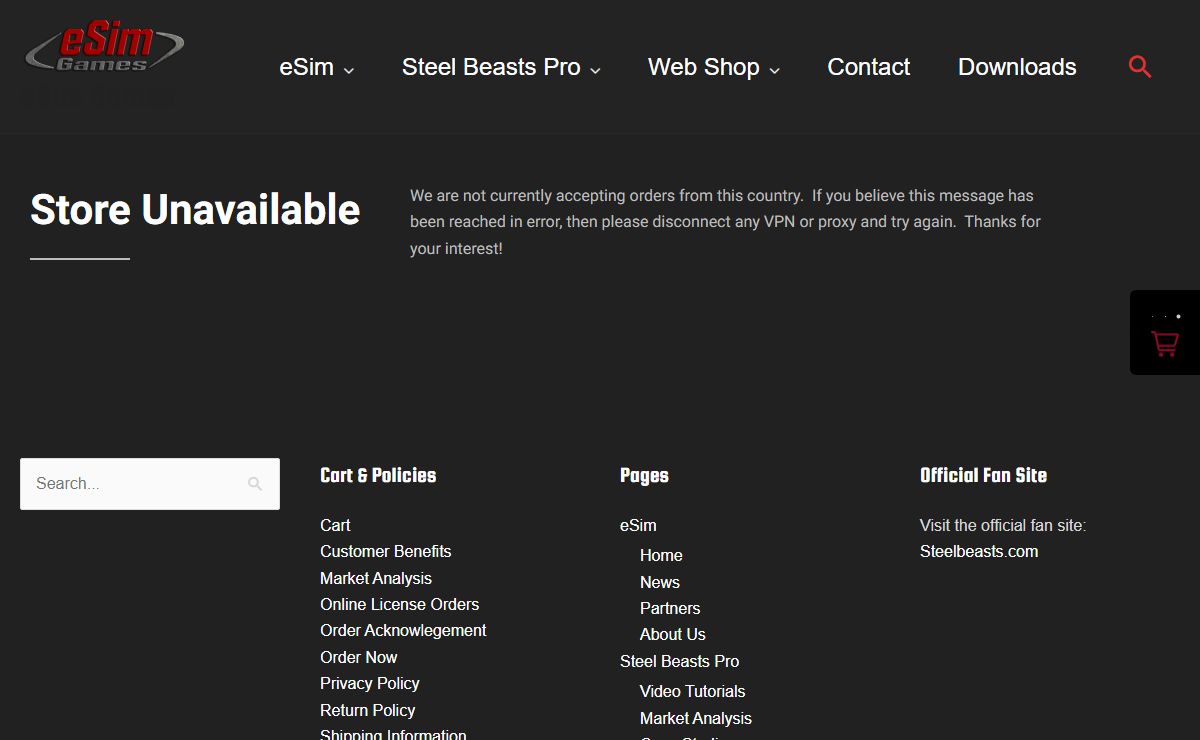Viewport: 1200px width, 740px height.
Task: Click the magnifier icon in footer search
Action: tap(255, 484)
